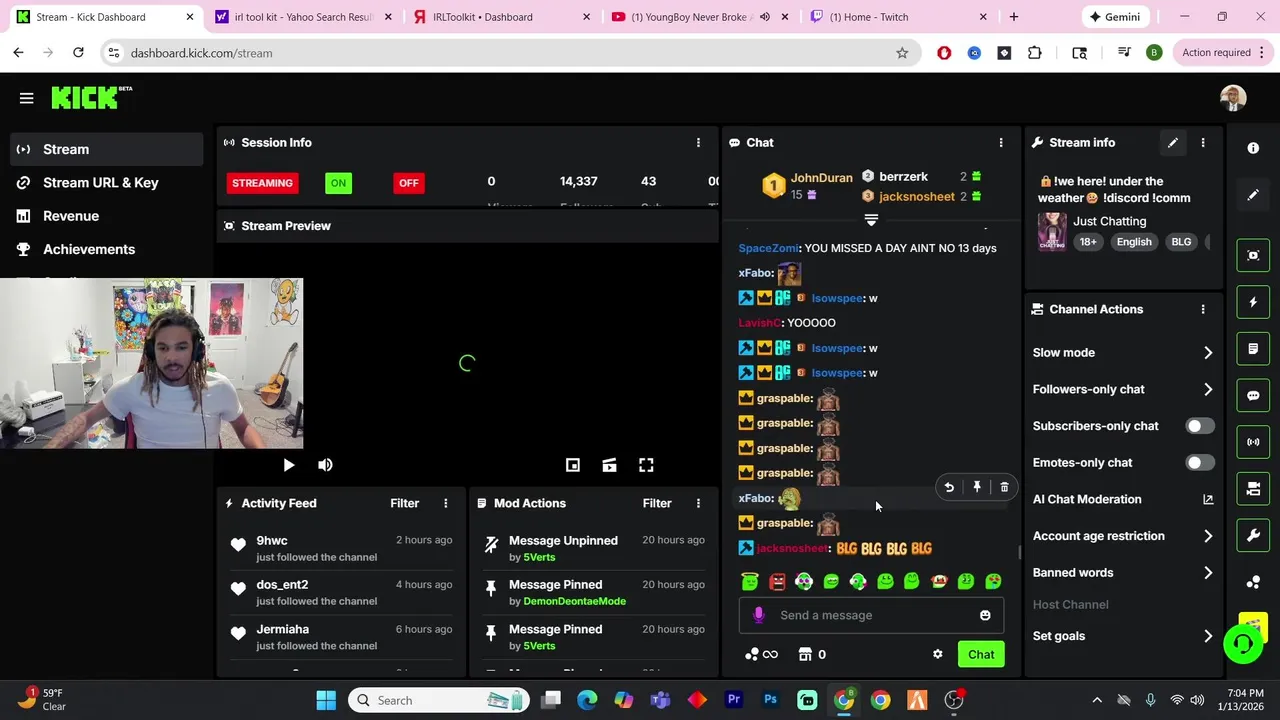Open Mod Actions options menu

tap(698, 503)
